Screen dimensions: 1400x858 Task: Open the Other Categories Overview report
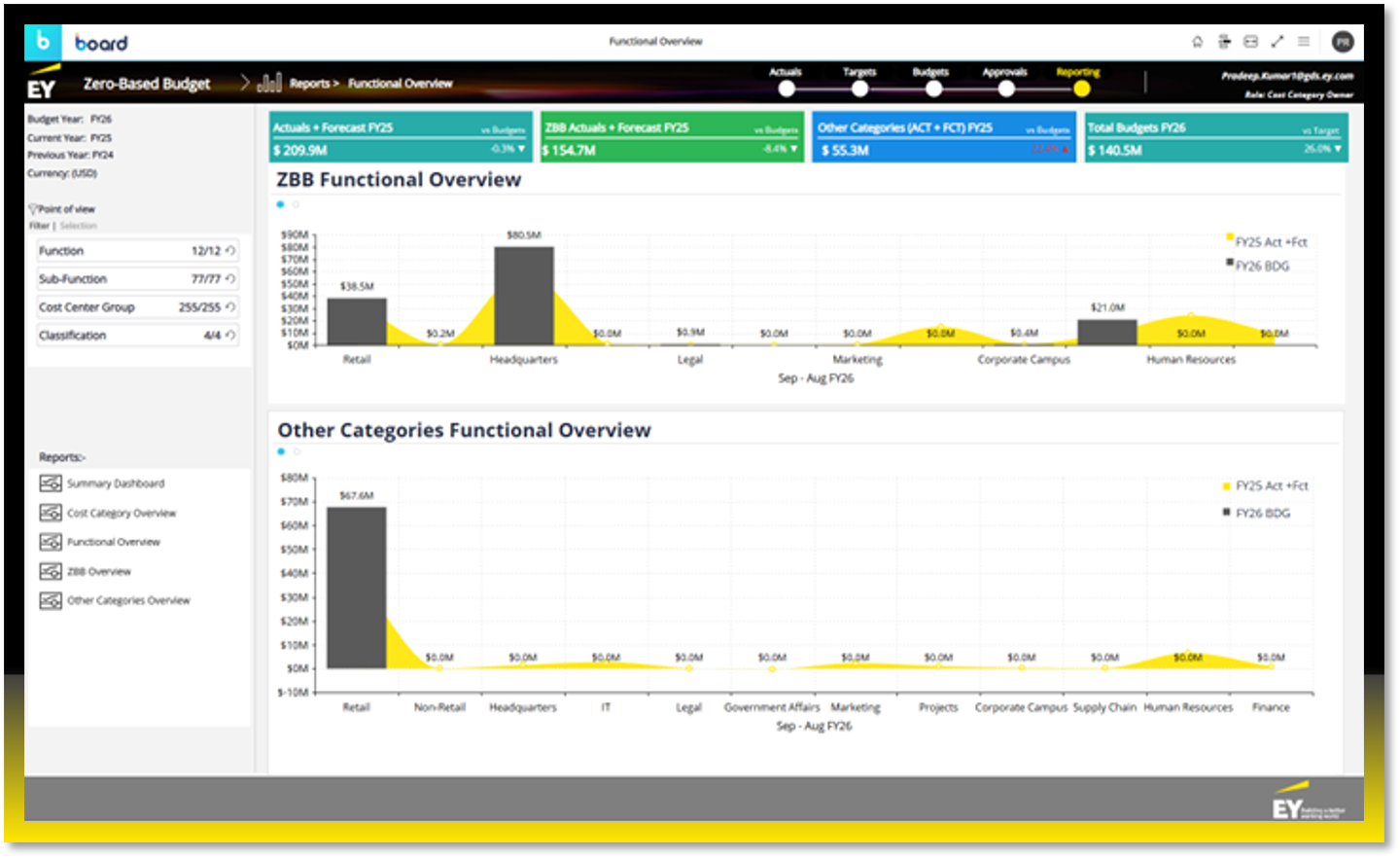point(127,601)
